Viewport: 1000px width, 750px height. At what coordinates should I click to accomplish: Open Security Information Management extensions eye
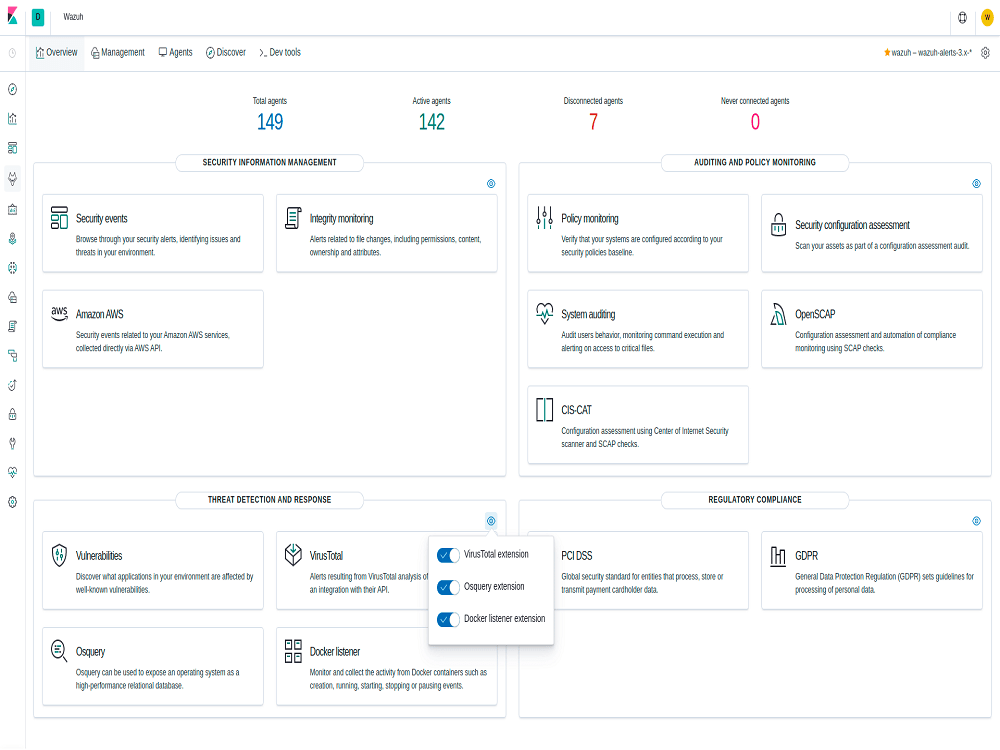pyautogui.click(x=491, y=184)
